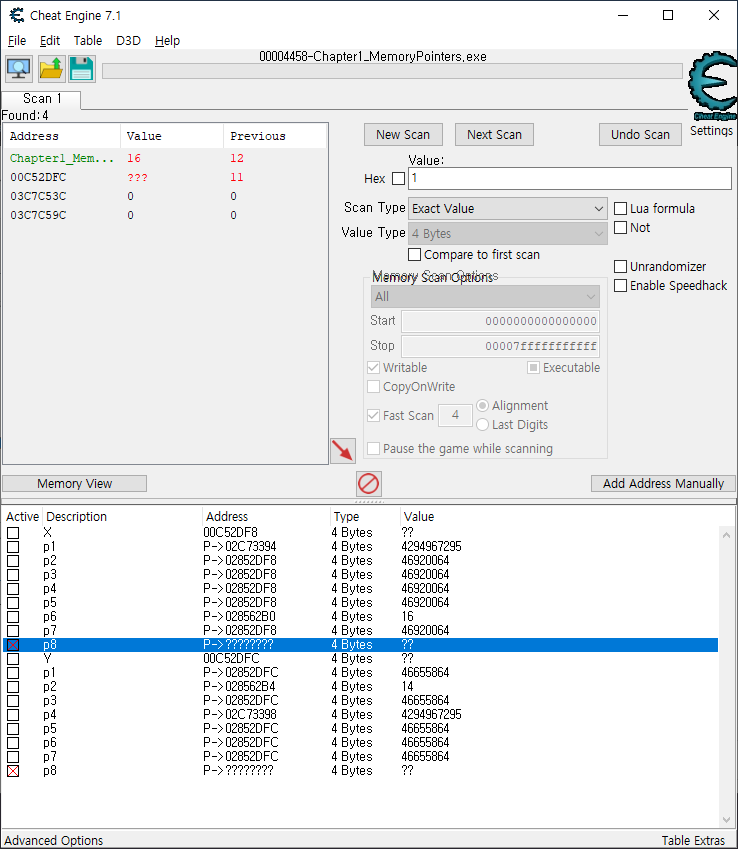The width and height of the screenshot is (738, 849).
Task: Click the New Scan button
Action: pos(403,135)
